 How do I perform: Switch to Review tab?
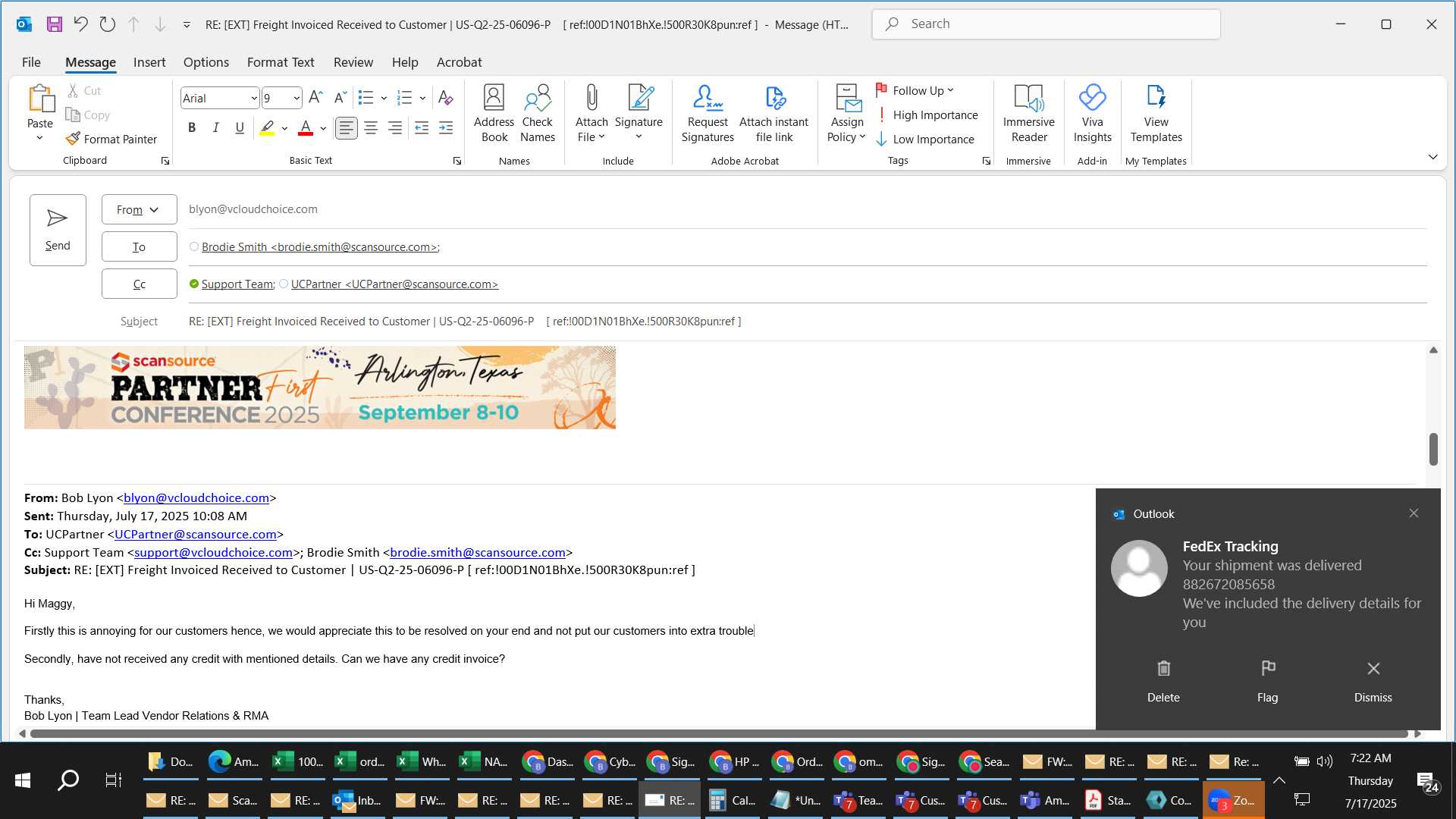[x=353, y=62]
